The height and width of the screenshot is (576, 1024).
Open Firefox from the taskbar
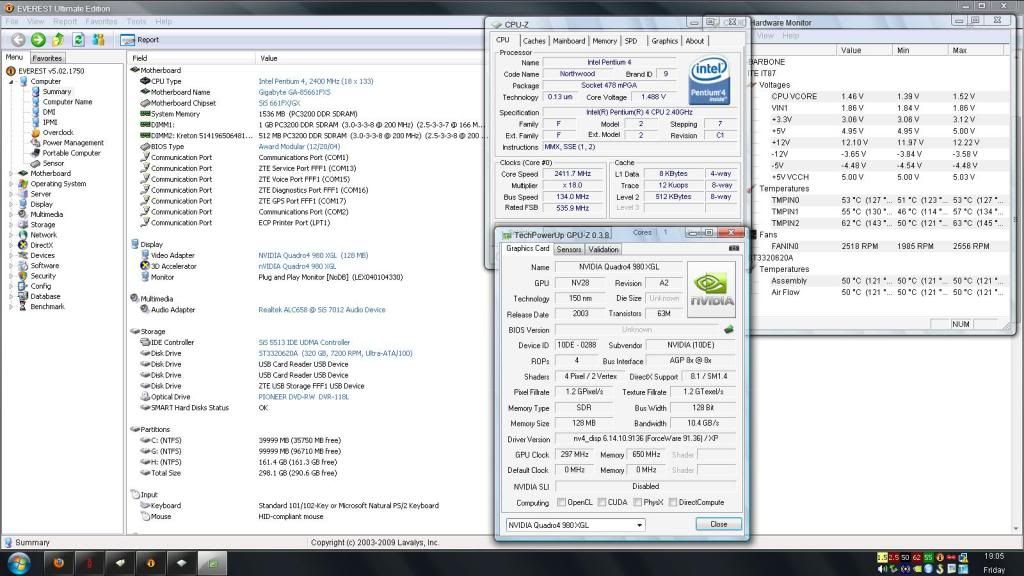[x=59, y=563]
